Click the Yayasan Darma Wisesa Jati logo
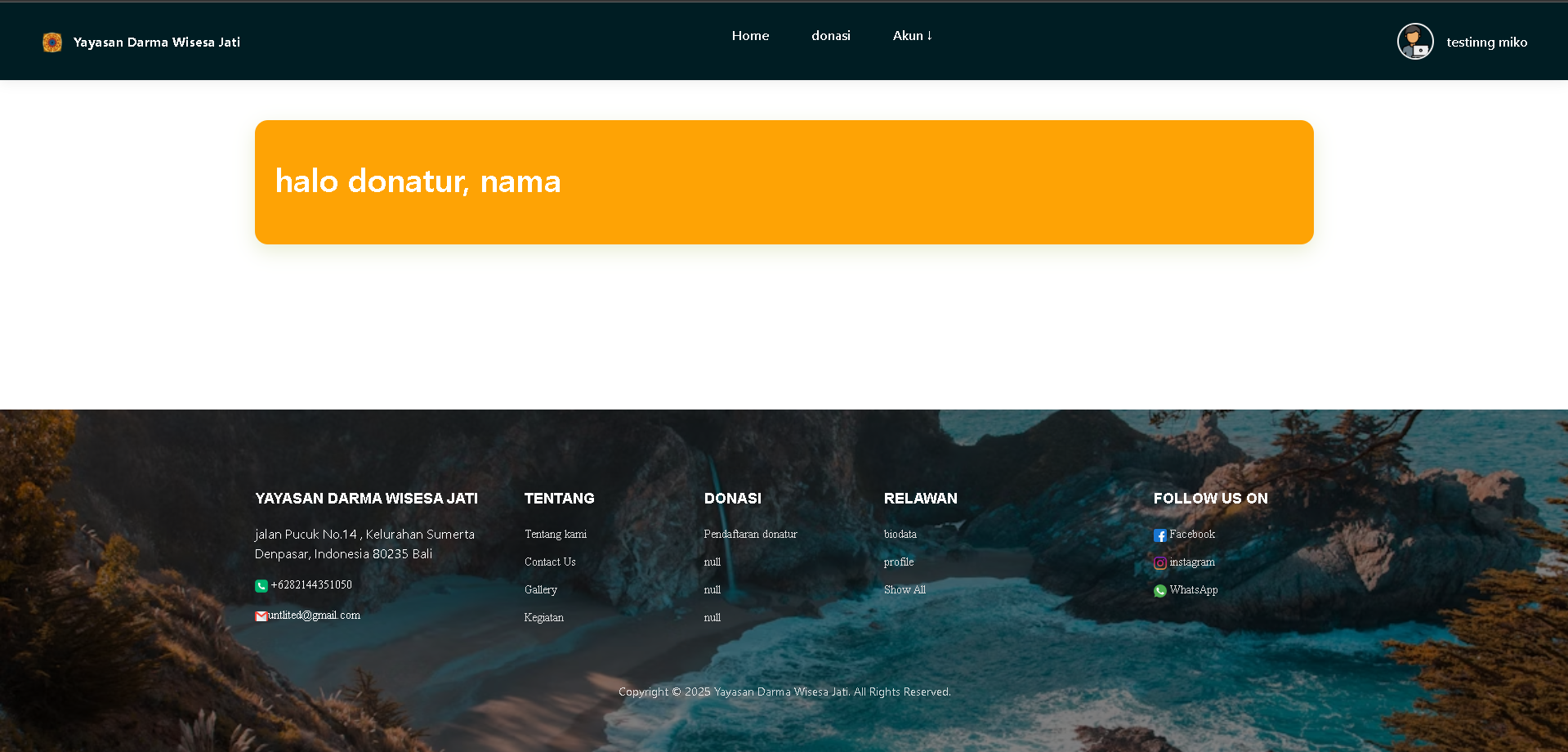The height and width of the screenshot is (752, 1568). point(51,41)
